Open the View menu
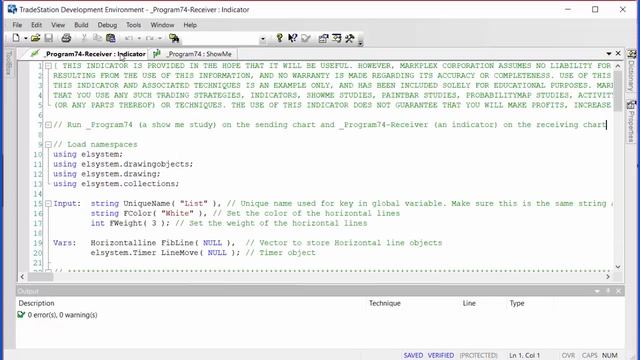 click(x=58, y=25)
